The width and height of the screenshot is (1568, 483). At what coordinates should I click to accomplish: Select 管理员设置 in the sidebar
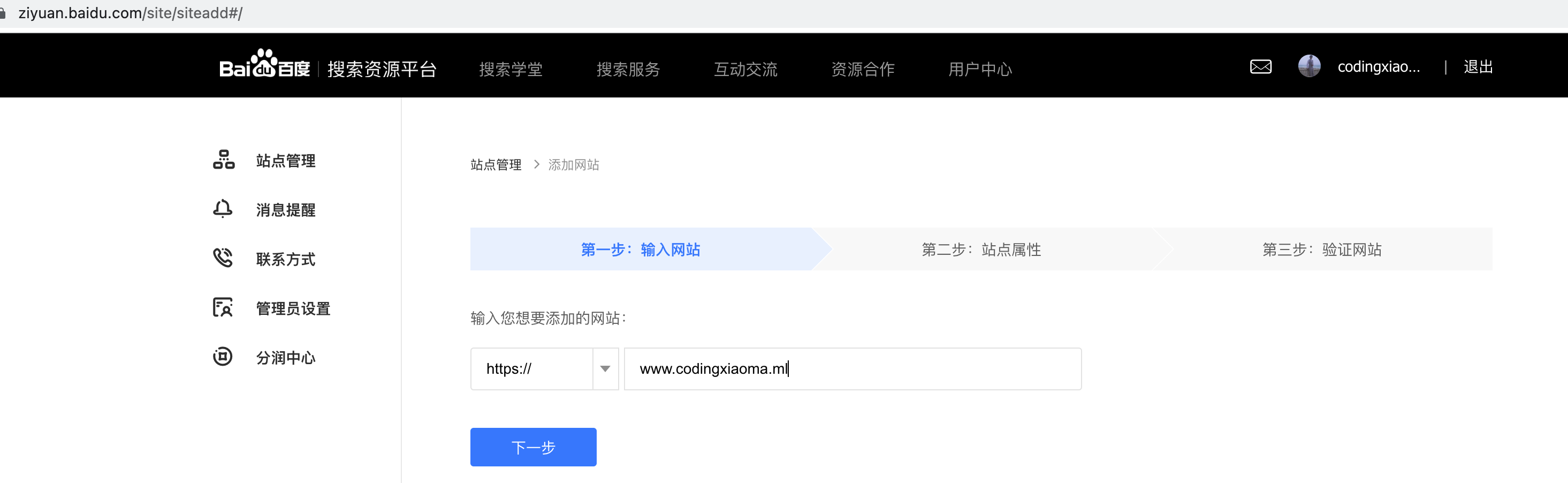(293, 308)
